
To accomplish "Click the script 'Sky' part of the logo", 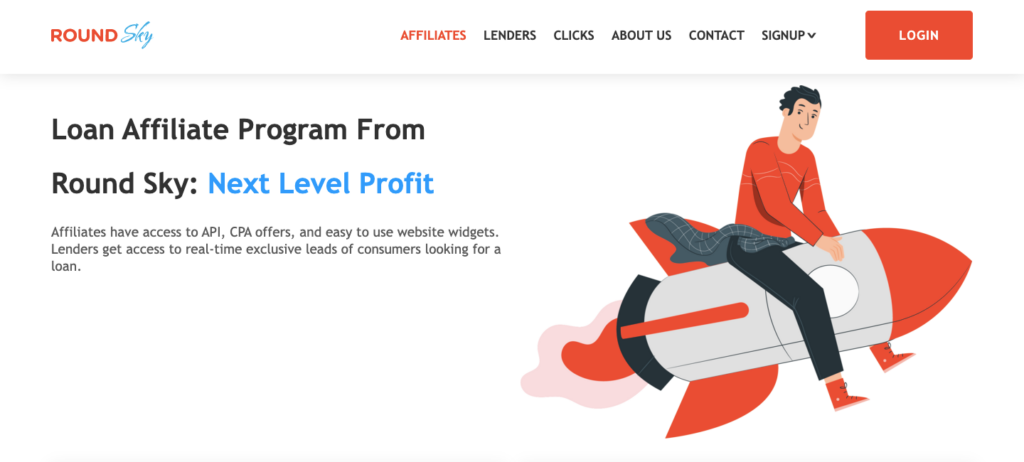I will pyautogui.click(x=137, y=35).
